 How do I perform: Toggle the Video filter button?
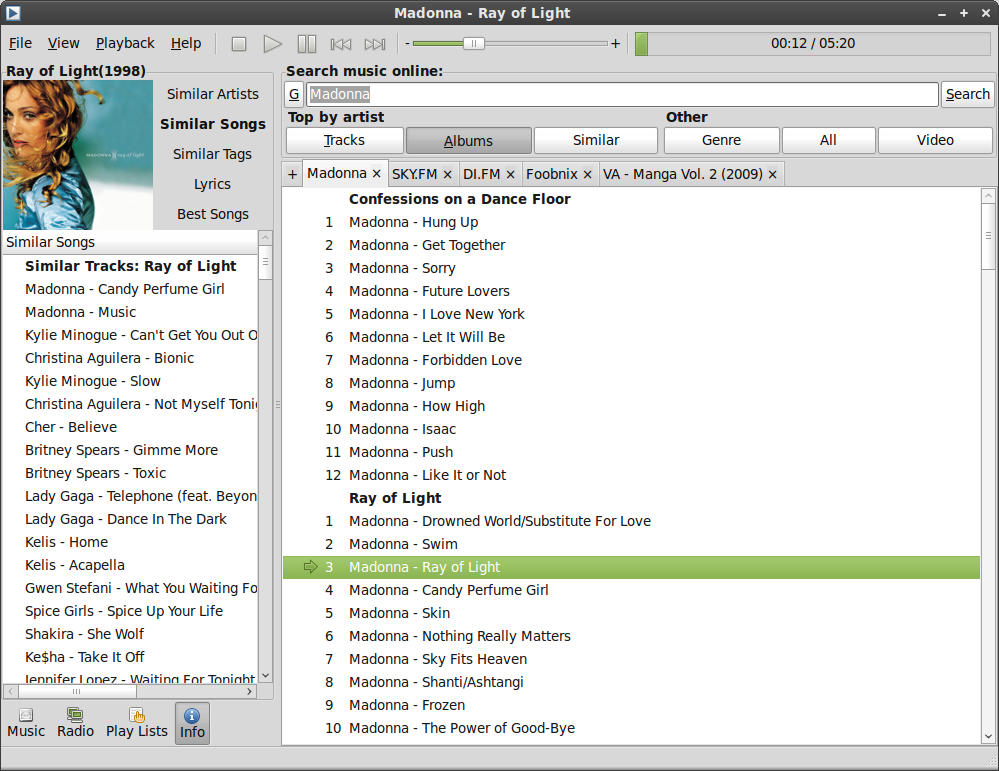pyautogui.click(x=935, y=140)
